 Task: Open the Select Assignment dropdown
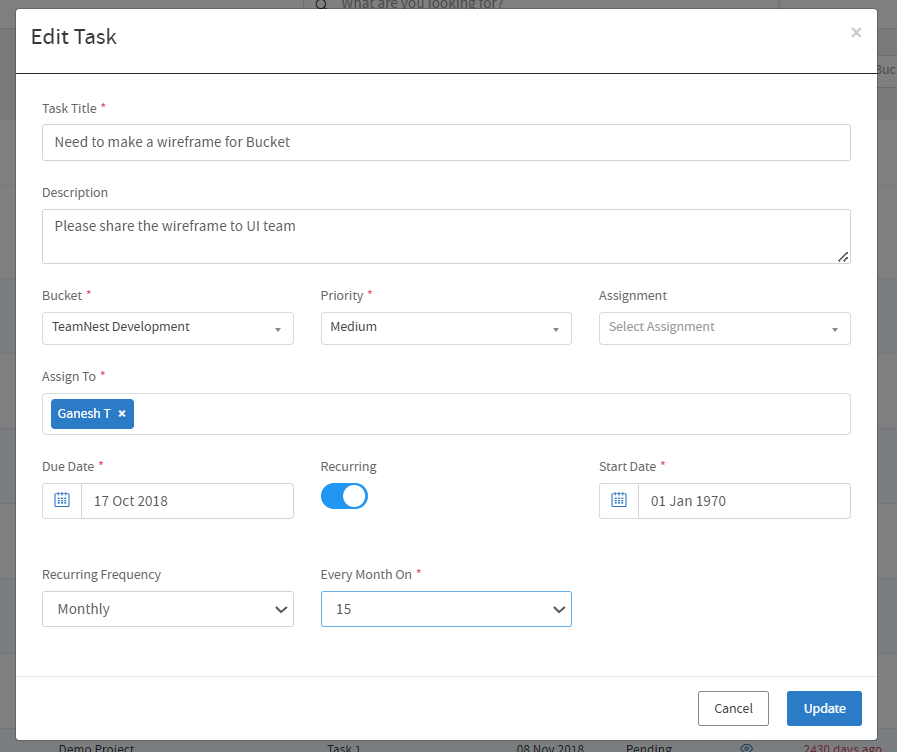coord(724,328)
